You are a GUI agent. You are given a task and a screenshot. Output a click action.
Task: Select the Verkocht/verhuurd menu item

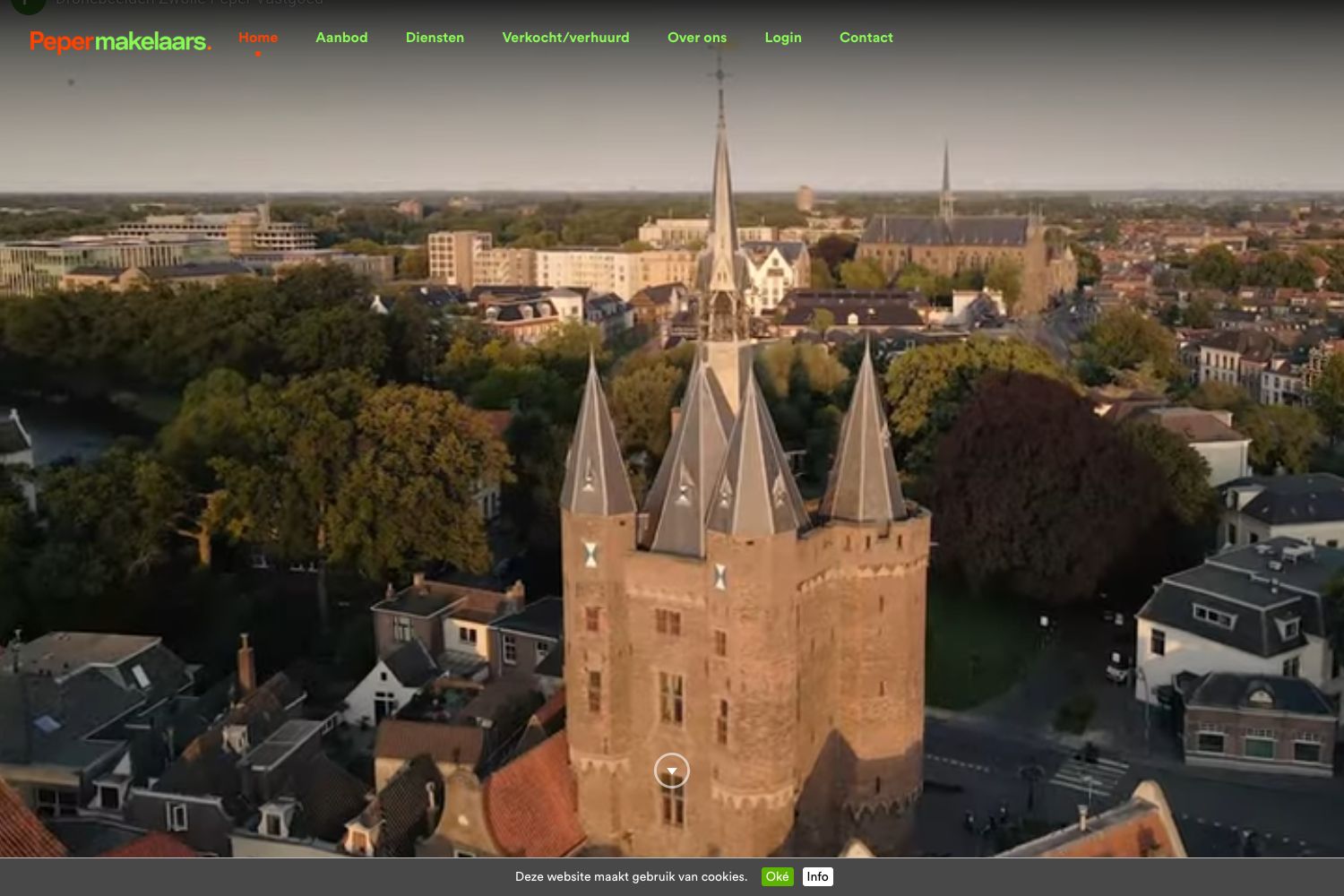[x=565, y=38]
